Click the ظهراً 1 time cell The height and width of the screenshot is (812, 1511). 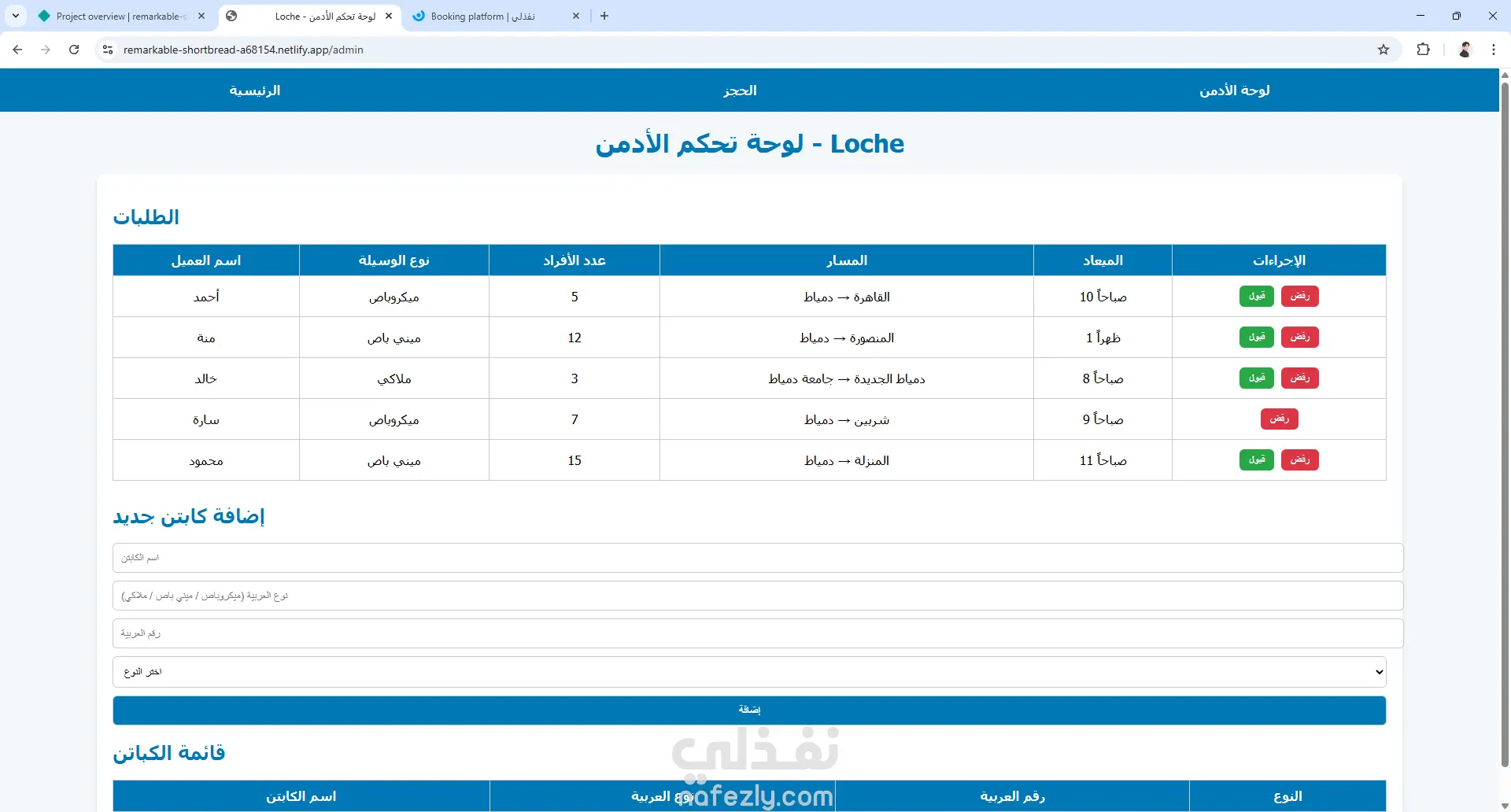point(1103,338)
